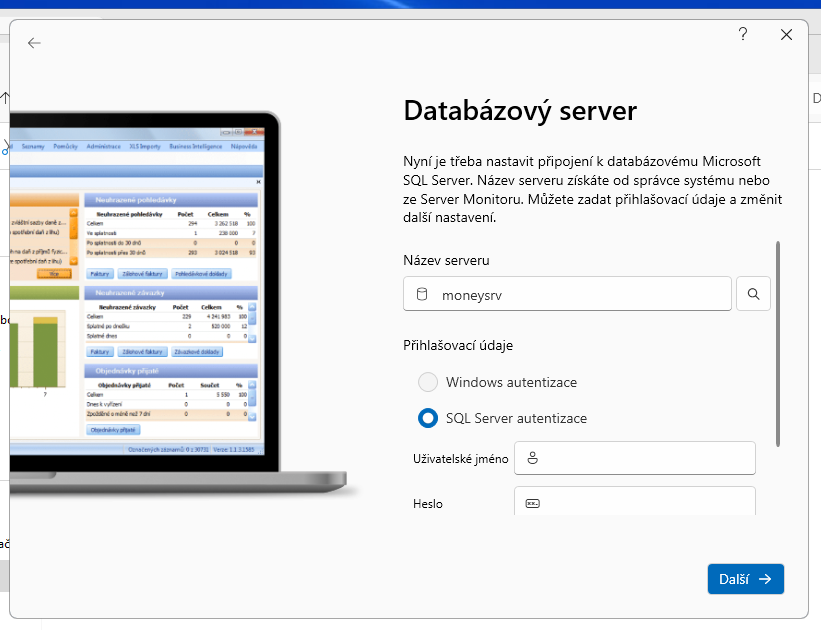Close the Databázový server dialog

point(786,35)
